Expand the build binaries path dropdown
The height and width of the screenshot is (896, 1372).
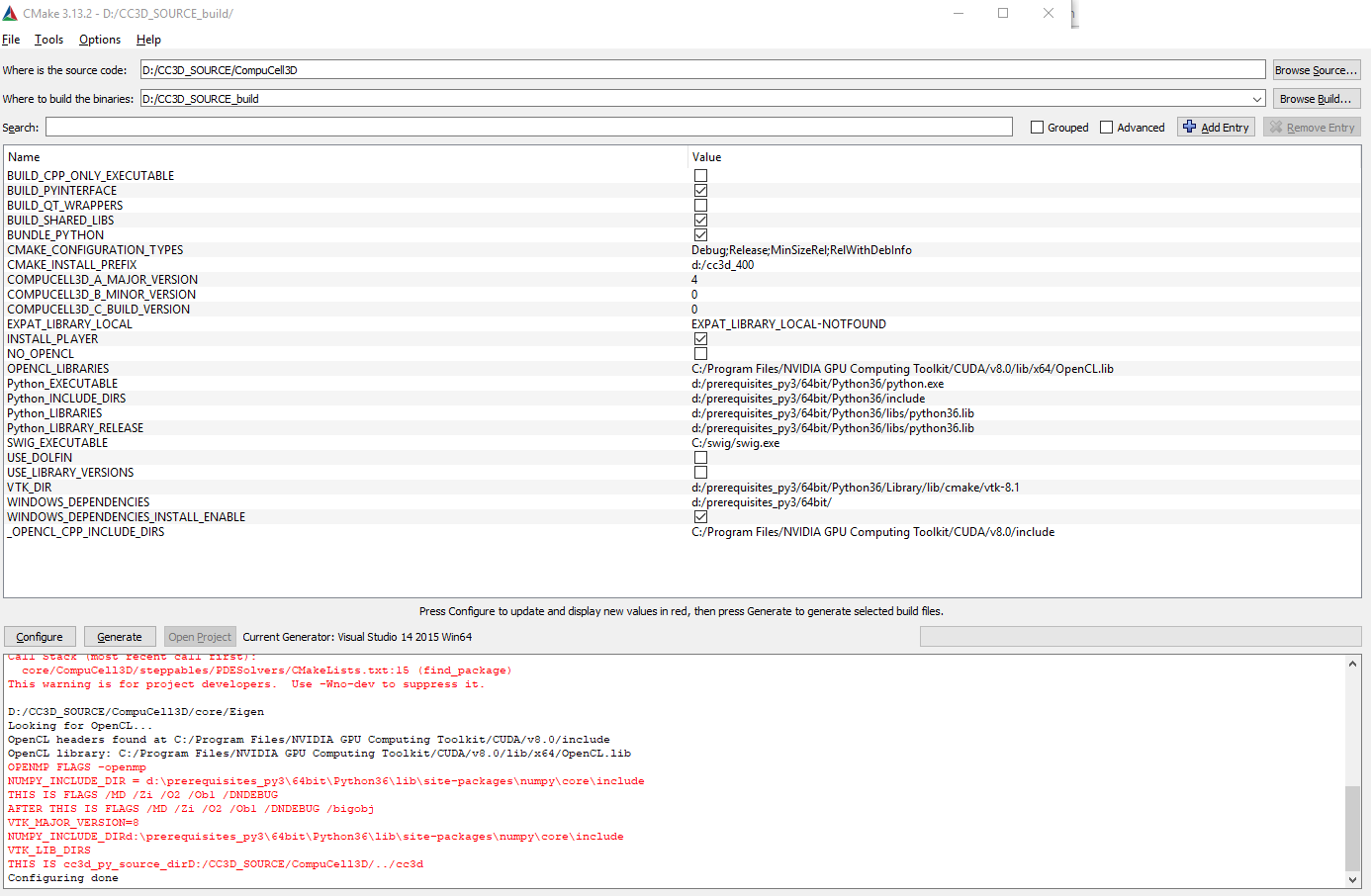point(1257,99)
